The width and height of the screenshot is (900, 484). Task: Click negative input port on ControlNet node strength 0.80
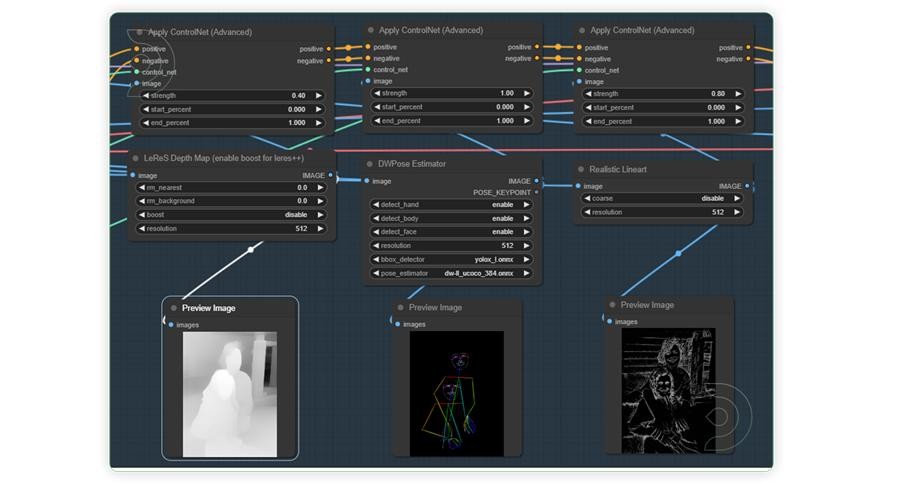click(579, 59)
